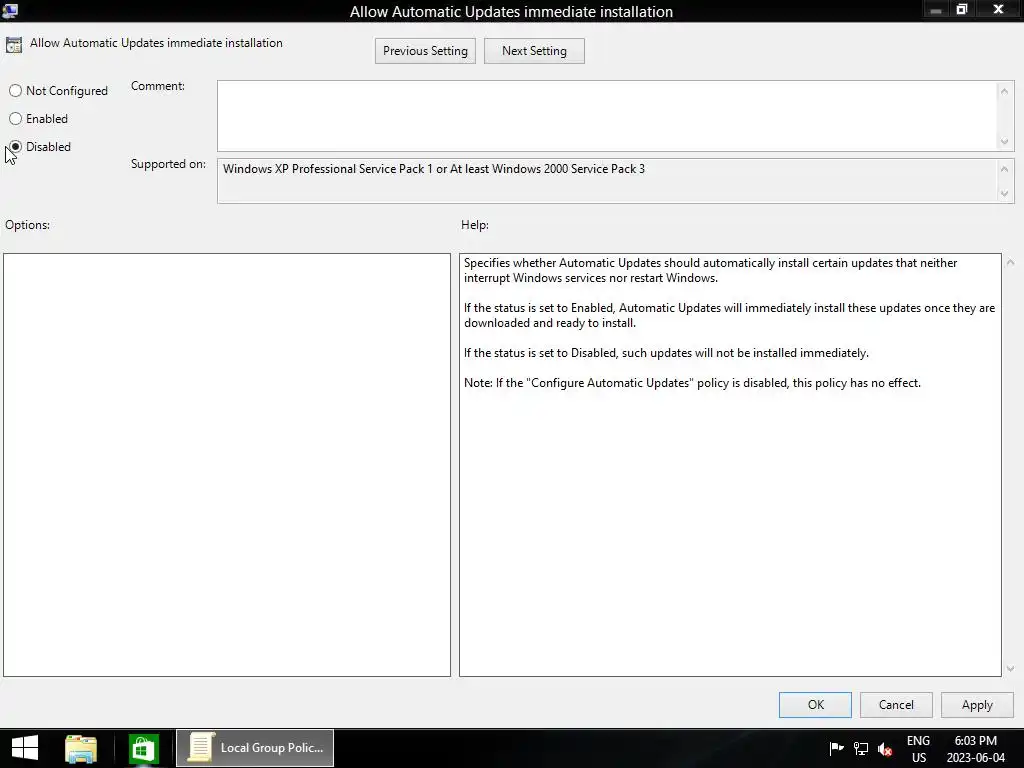Click the Supported on text field
This screenshot has width=1024, height=768.
tap(606, 181)
